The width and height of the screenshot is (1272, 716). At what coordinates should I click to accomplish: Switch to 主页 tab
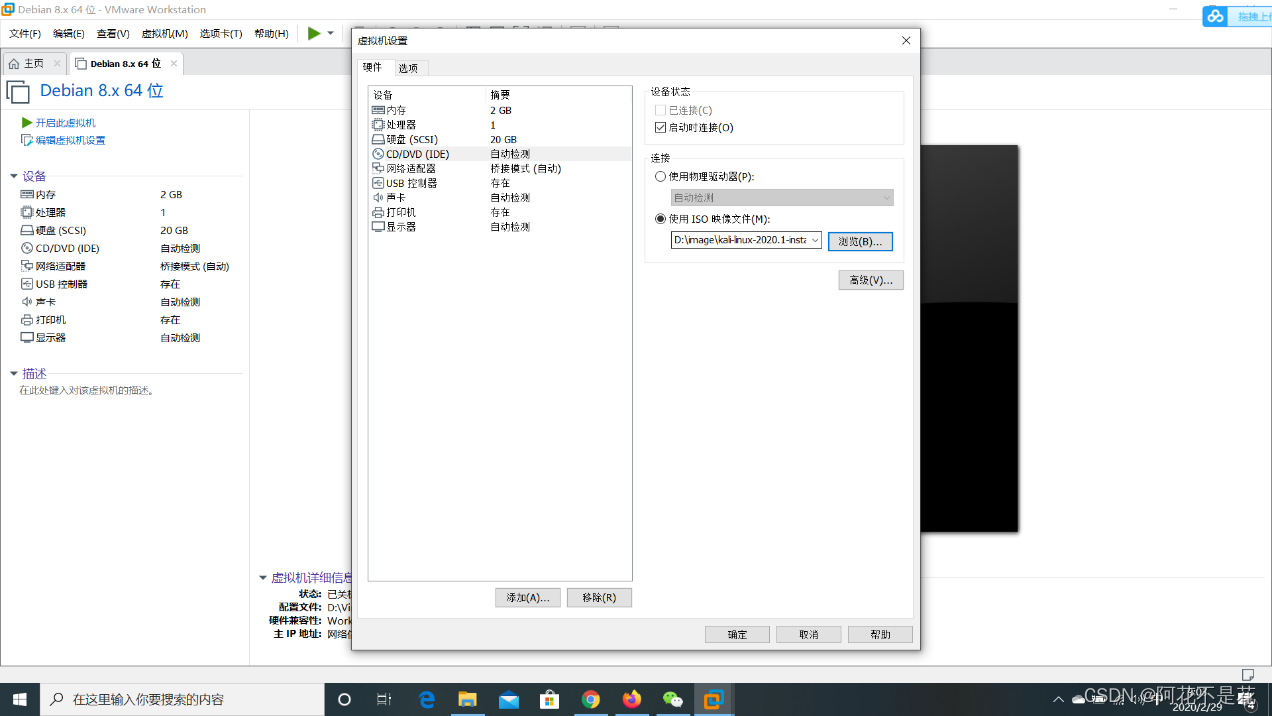pos(34,63)
